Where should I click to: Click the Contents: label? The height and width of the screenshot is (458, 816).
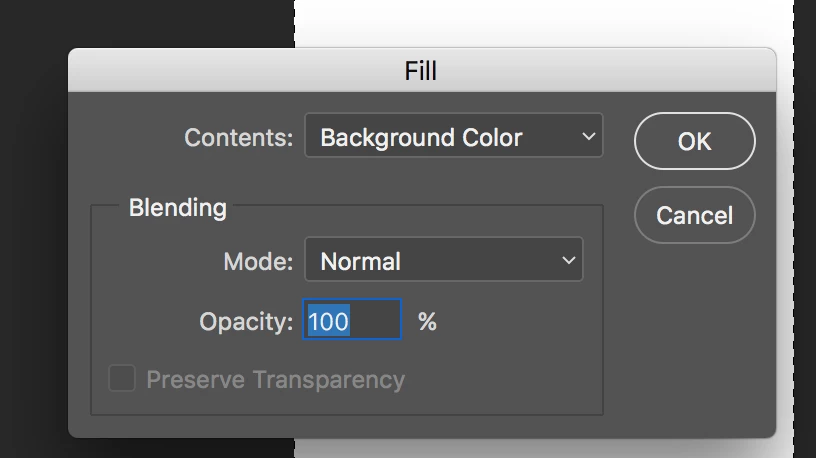tap(239, 138)
